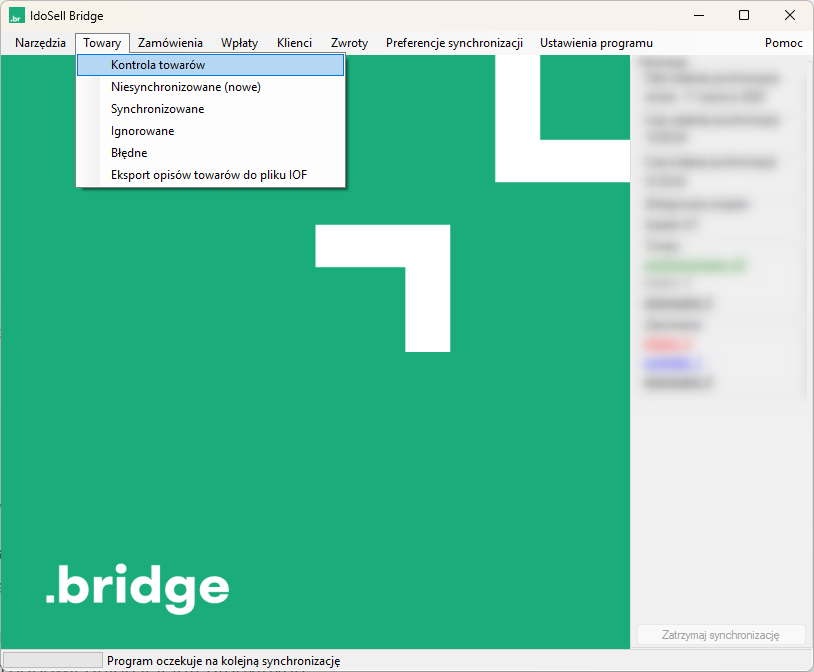Open the Pomoc menu
Screen dimensions: 814x672
pyautogui.click(x=783, y=43)
